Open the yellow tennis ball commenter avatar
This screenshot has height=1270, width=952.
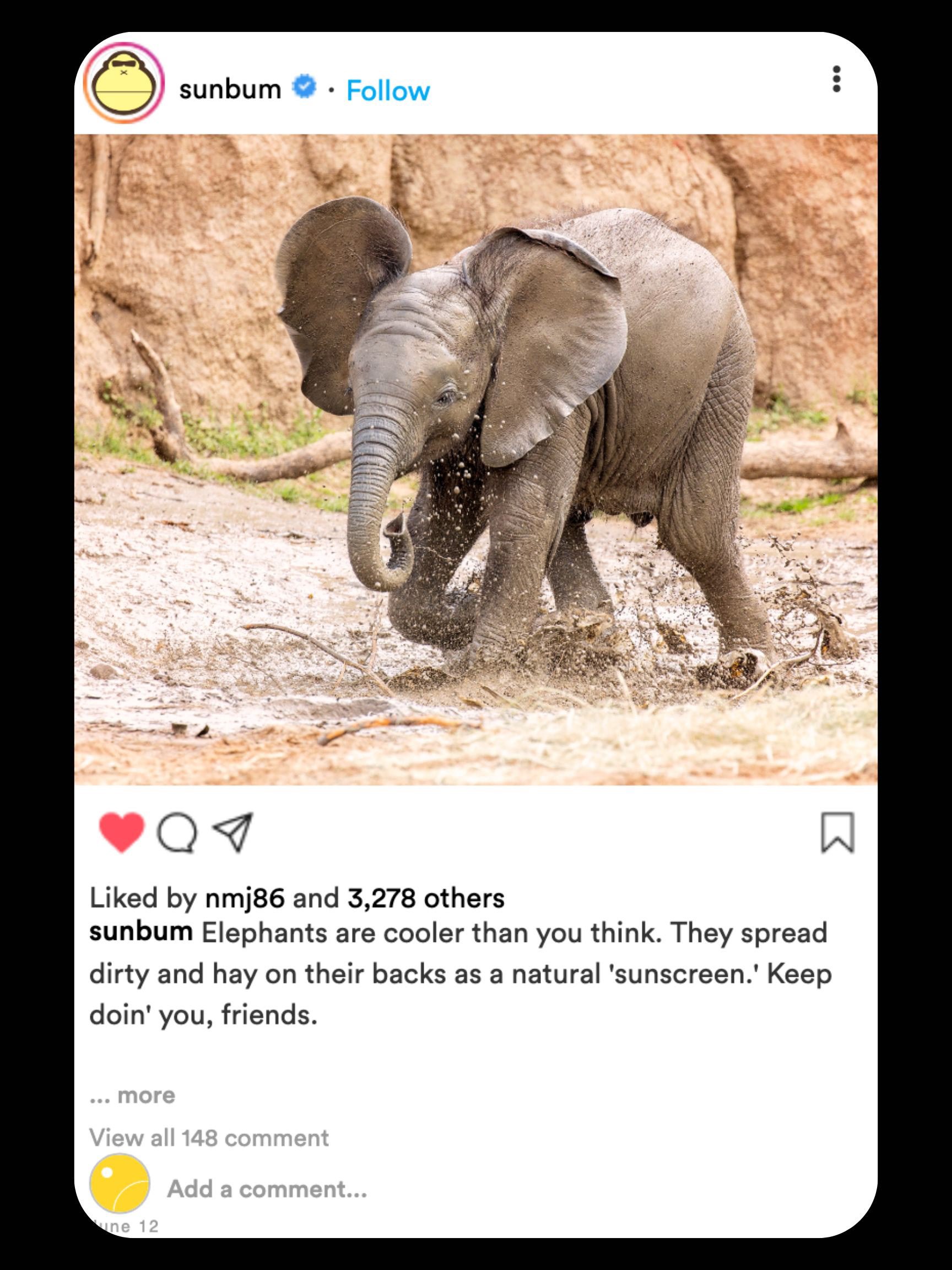(x=120, y=1183)
